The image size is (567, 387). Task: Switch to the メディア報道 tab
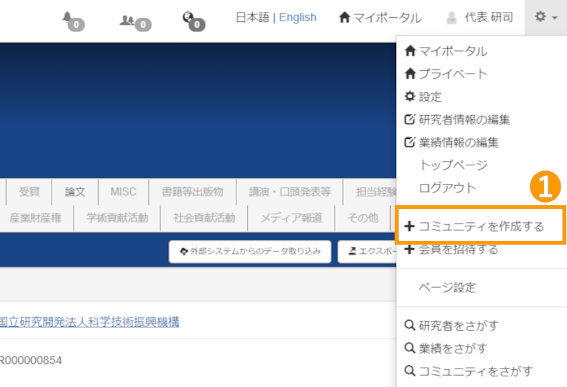291,218
